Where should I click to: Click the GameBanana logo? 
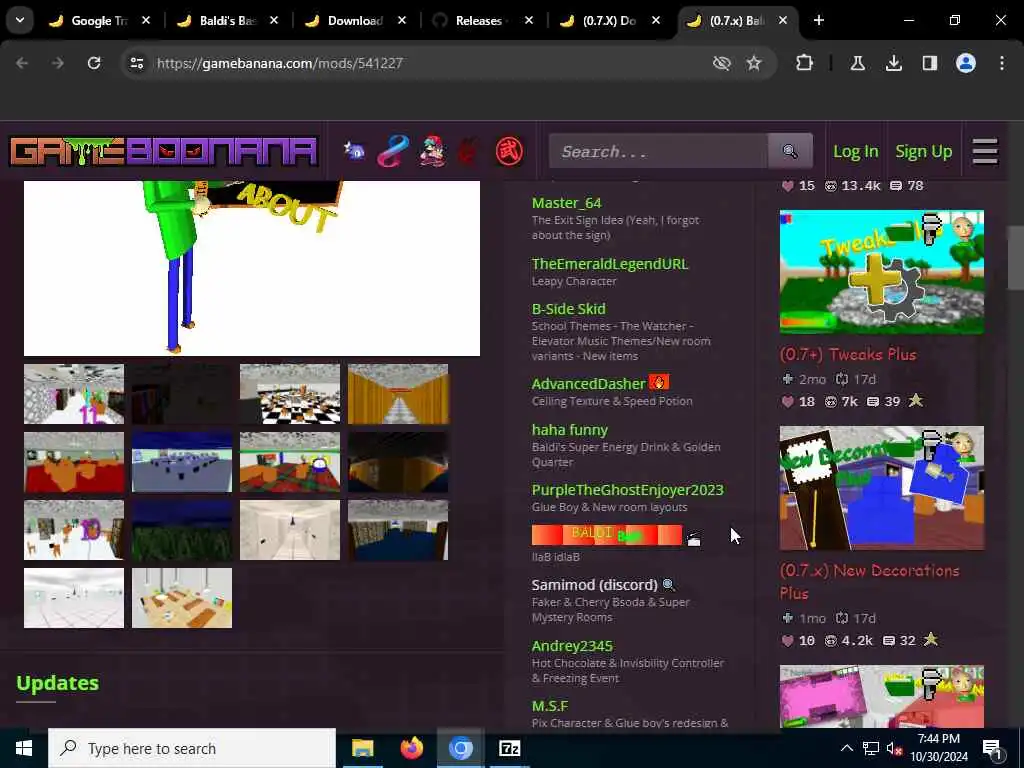[163, 152]
